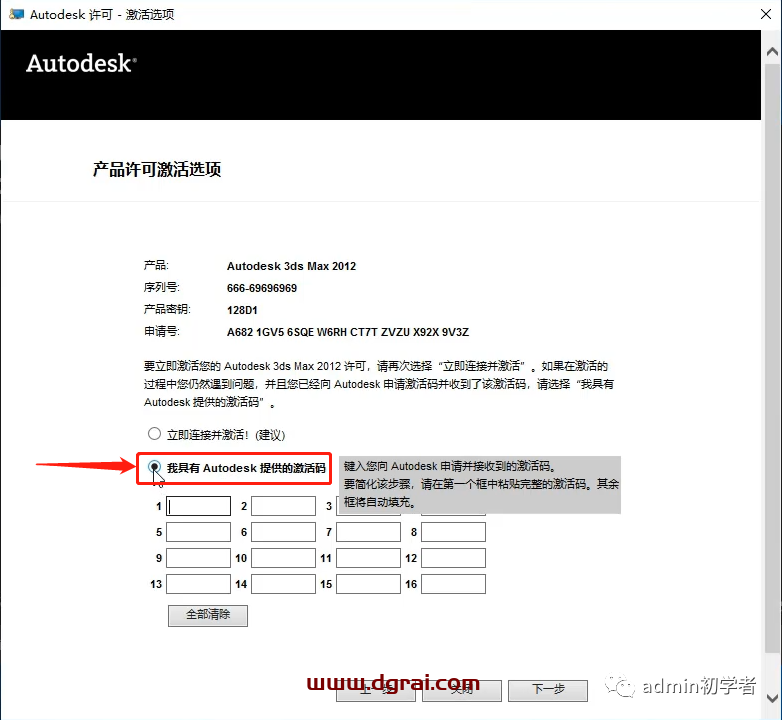Click product name Autodesk 3ds Max 2012
Screen dimensions: 782x720
tap(291, 266)
